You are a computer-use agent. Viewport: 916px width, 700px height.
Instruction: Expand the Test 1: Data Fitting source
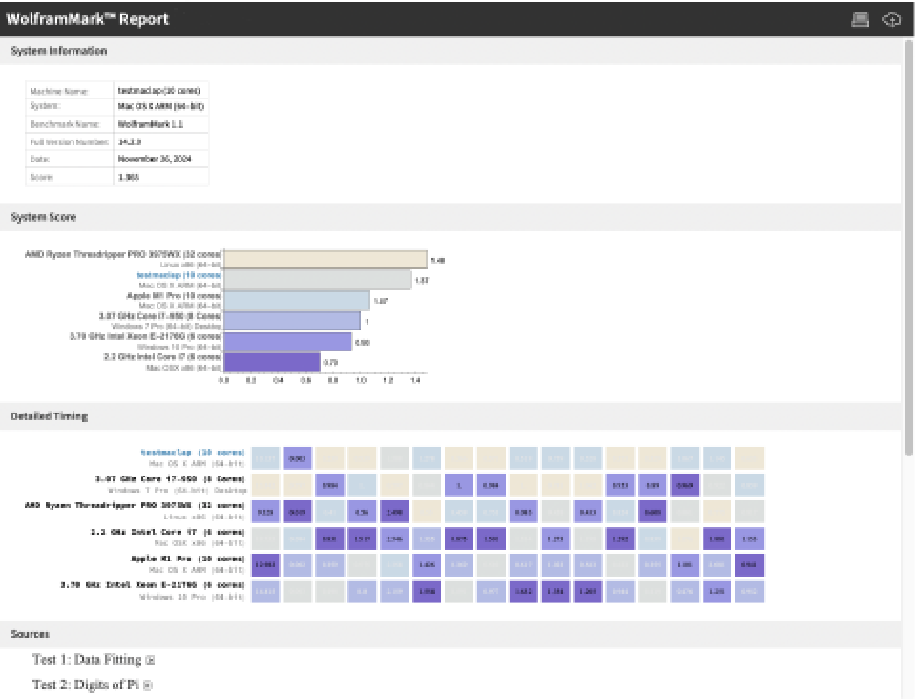(x=151, y=660)
